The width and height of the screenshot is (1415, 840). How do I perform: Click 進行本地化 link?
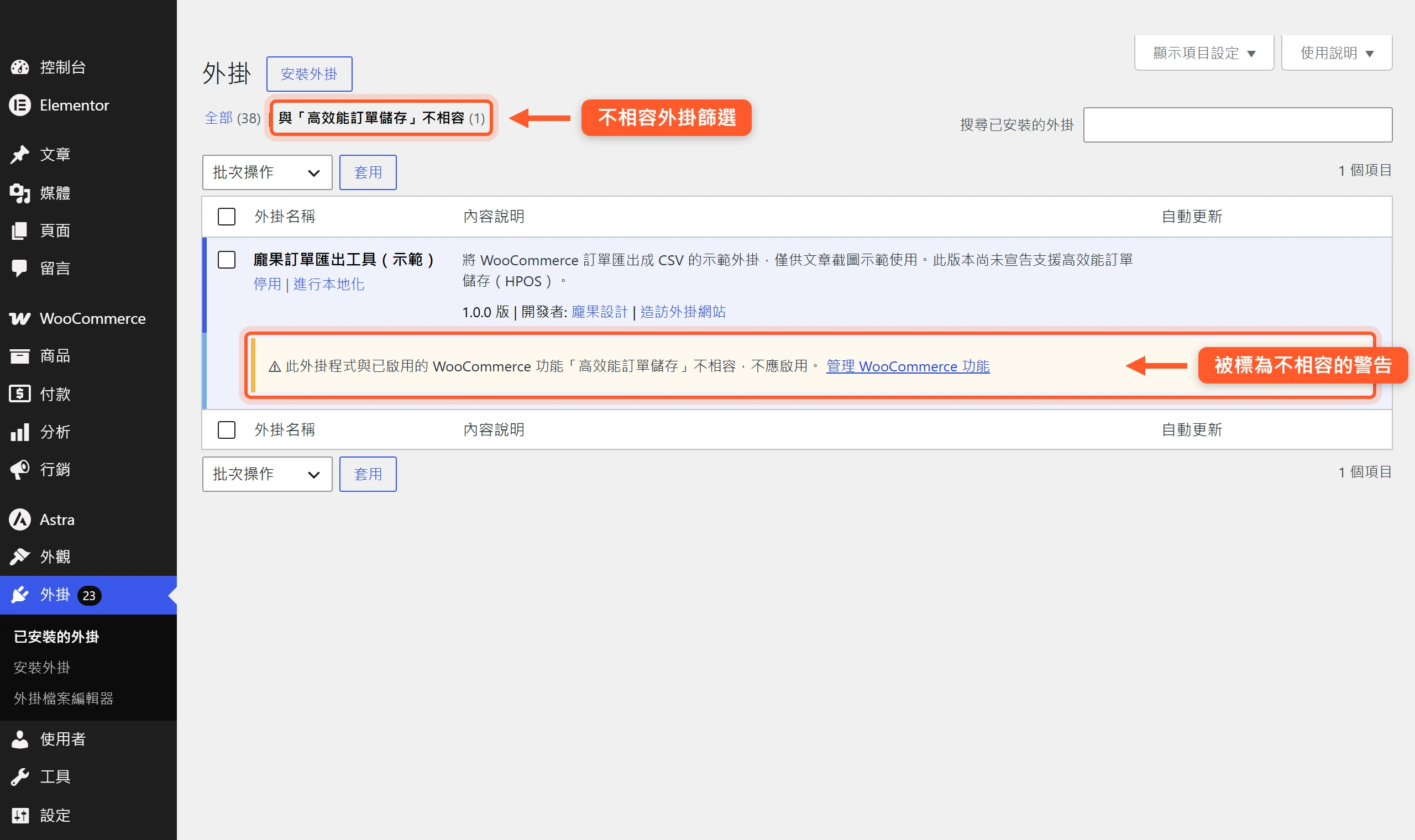coord(329,284)
